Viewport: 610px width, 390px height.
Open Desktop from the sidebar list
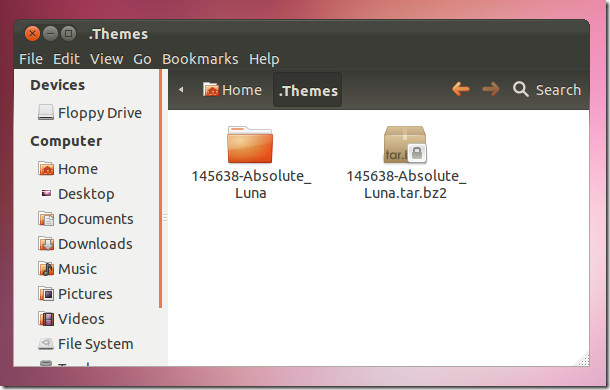point(86,194)
